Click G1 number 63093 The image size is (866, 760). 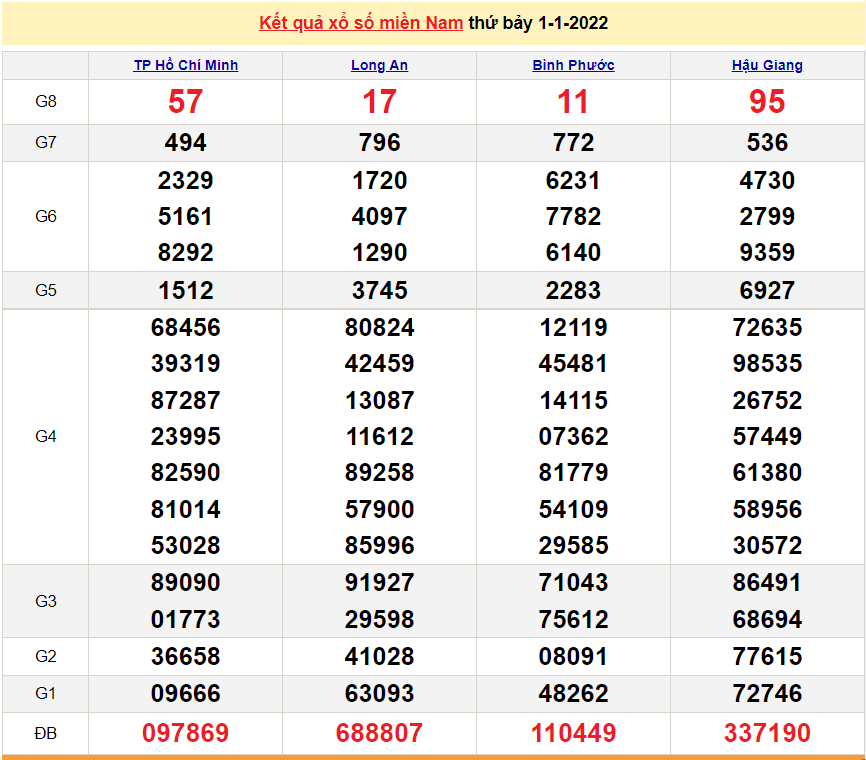point(379,694)
